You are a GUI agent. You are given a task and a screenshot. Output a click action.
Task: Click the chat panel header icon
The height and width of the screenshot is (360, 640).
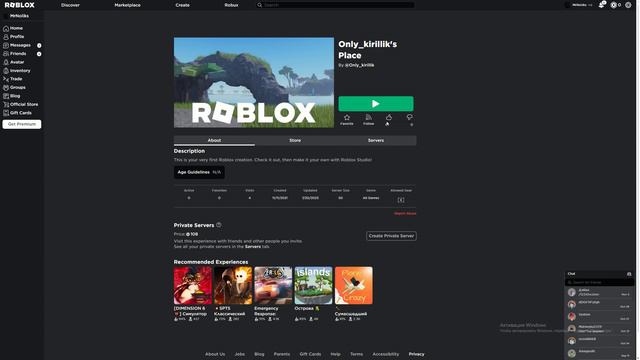[x=629, y=274]
